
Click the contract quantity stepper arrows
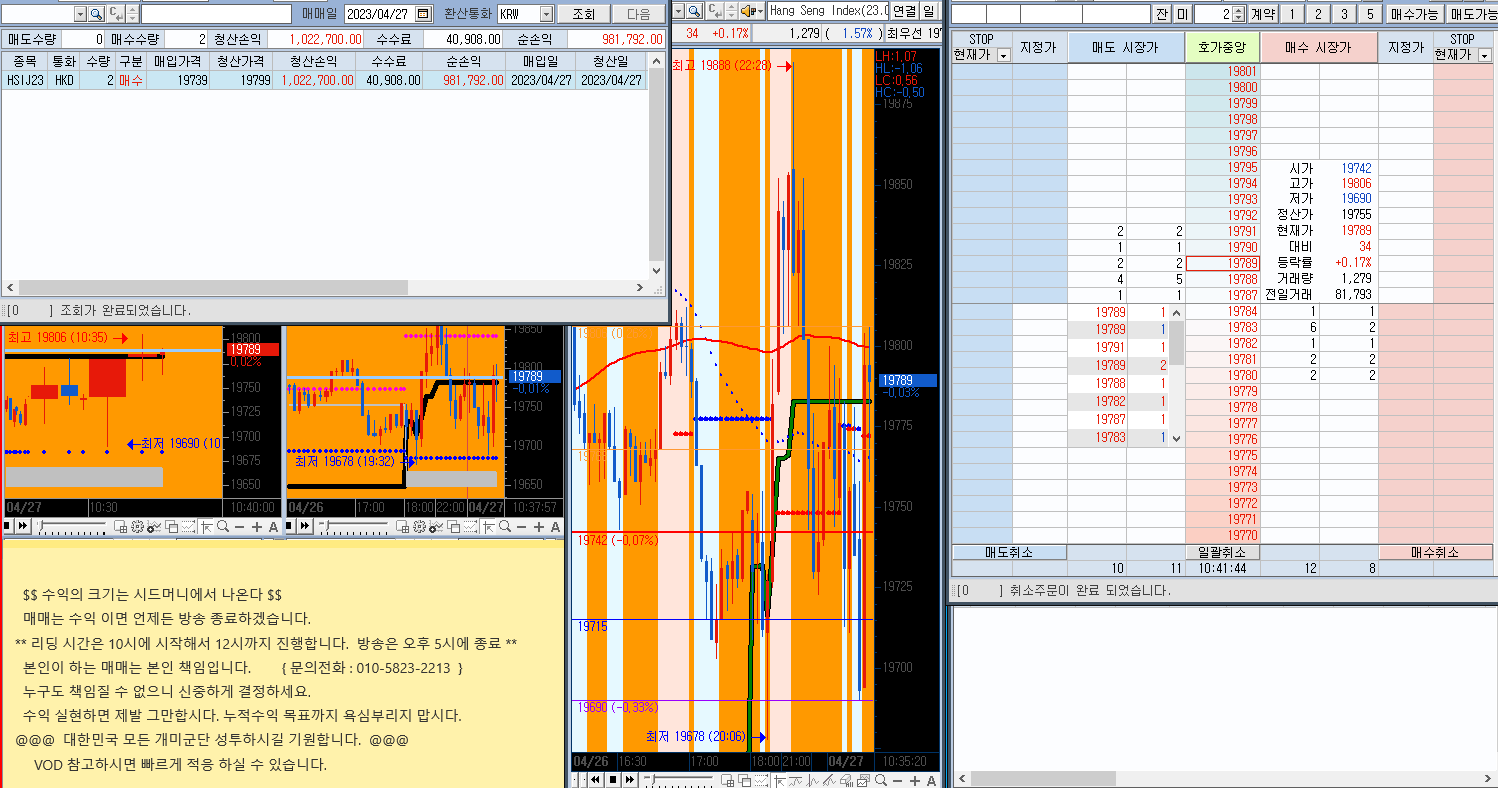click(x=1240, y=14)
